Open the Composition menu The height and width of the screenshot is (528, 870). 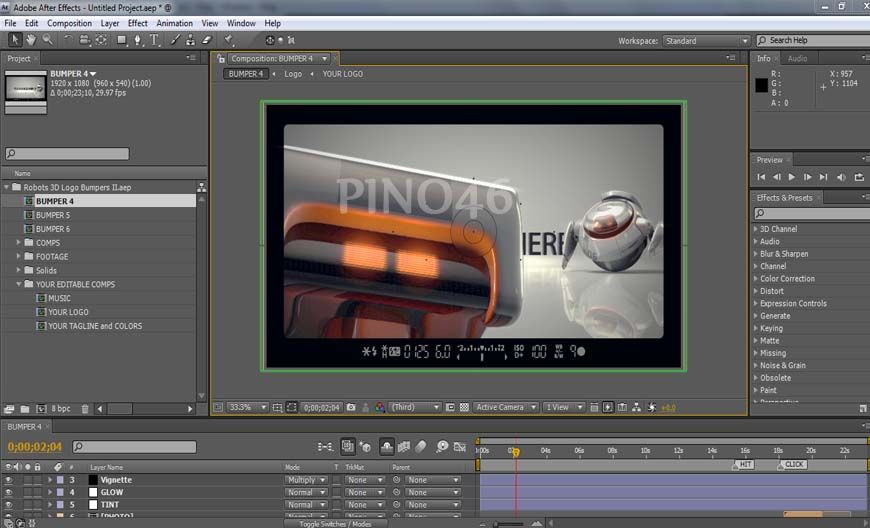click(x=69, y=23)
